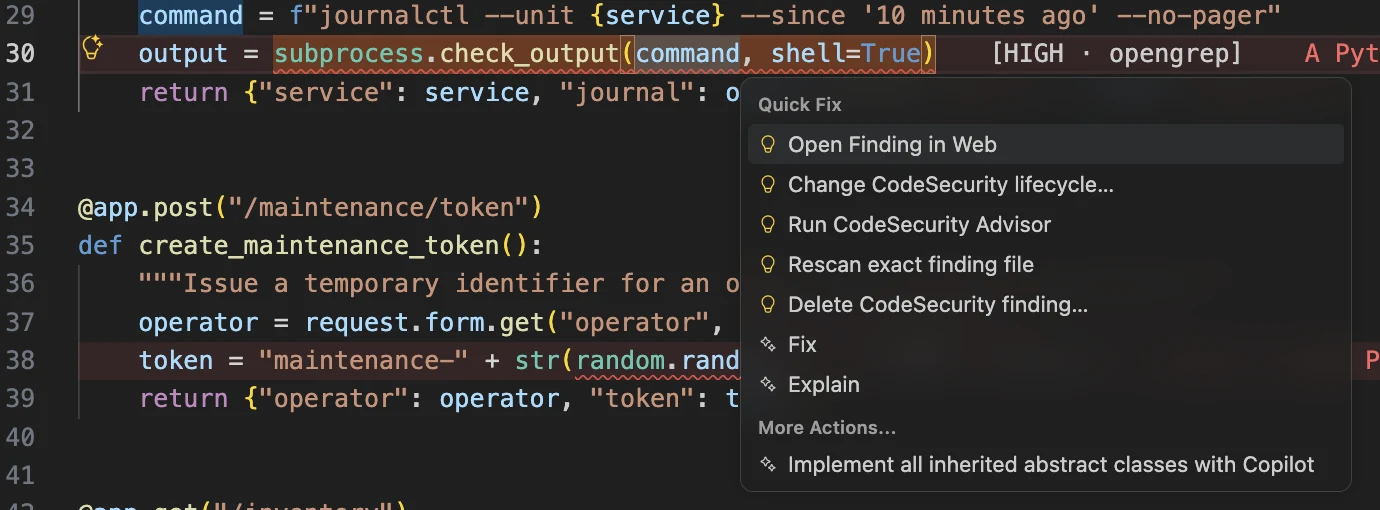This screenshot has height=510, width=1380.
Task: Click request.form.get on line 37
Action: point(424,322)
